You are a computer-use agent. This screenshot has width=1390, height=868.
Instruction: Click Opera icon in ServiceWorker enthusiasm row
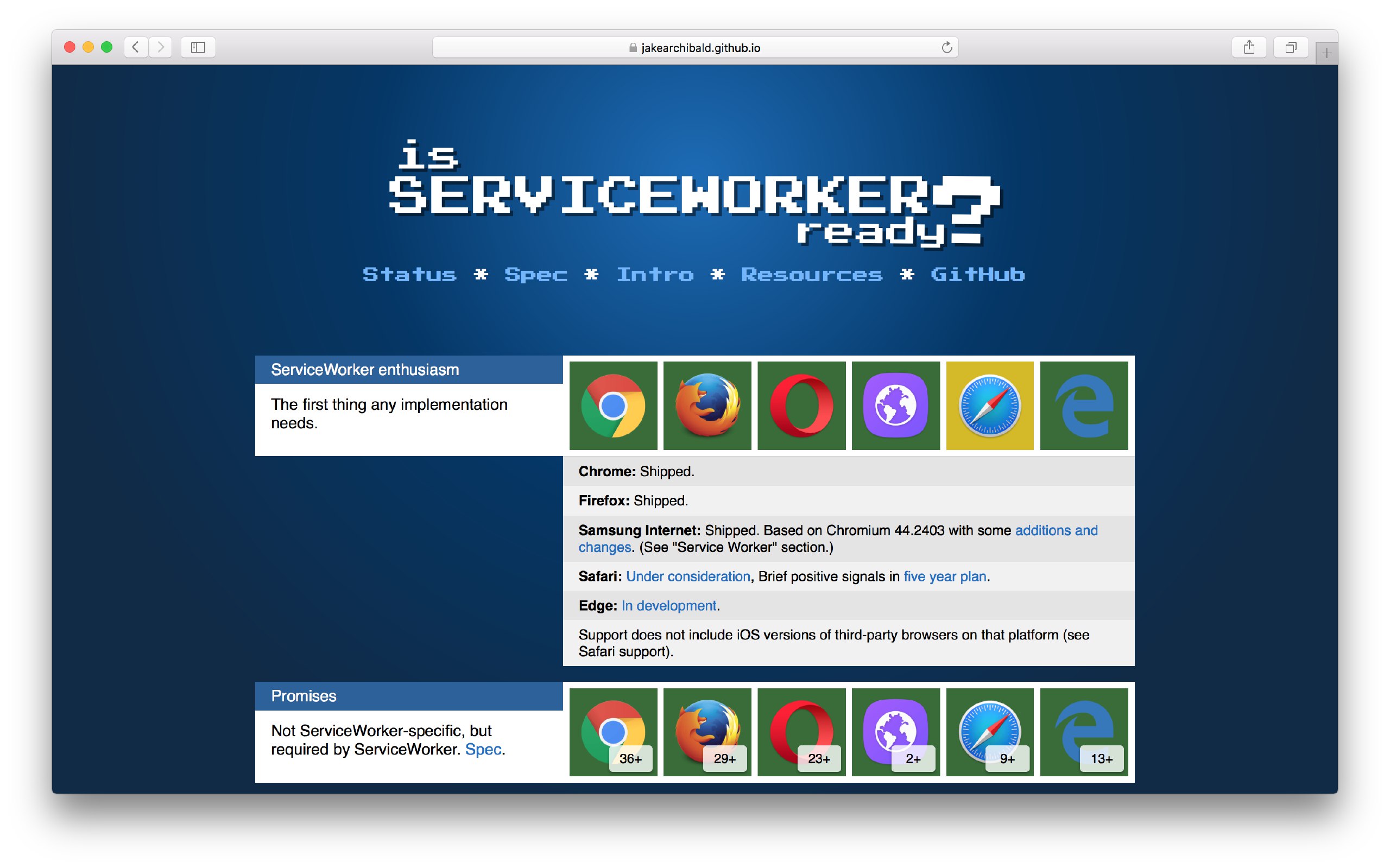coord(801,406)
